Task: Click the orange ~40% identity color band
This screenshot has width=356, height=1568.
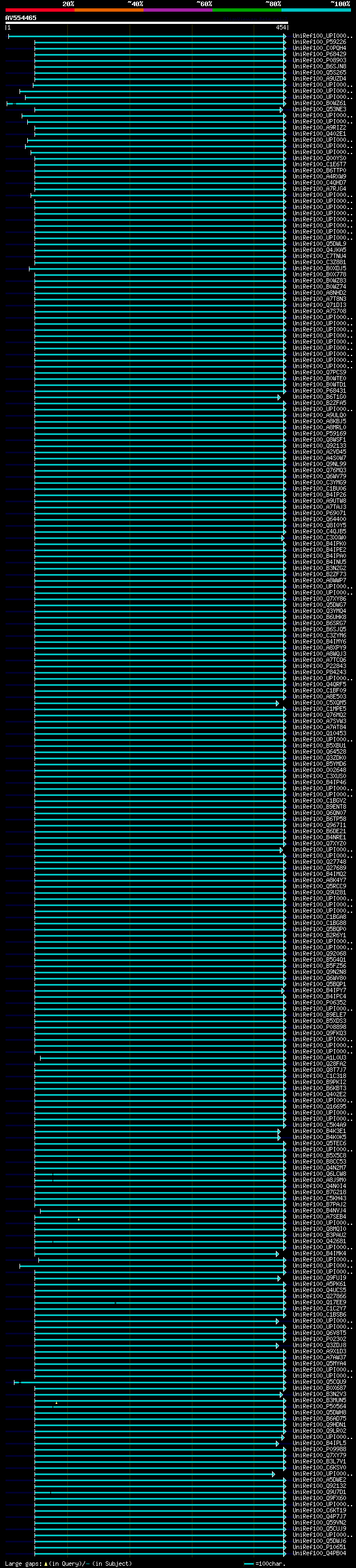Action: click(109, 10)
